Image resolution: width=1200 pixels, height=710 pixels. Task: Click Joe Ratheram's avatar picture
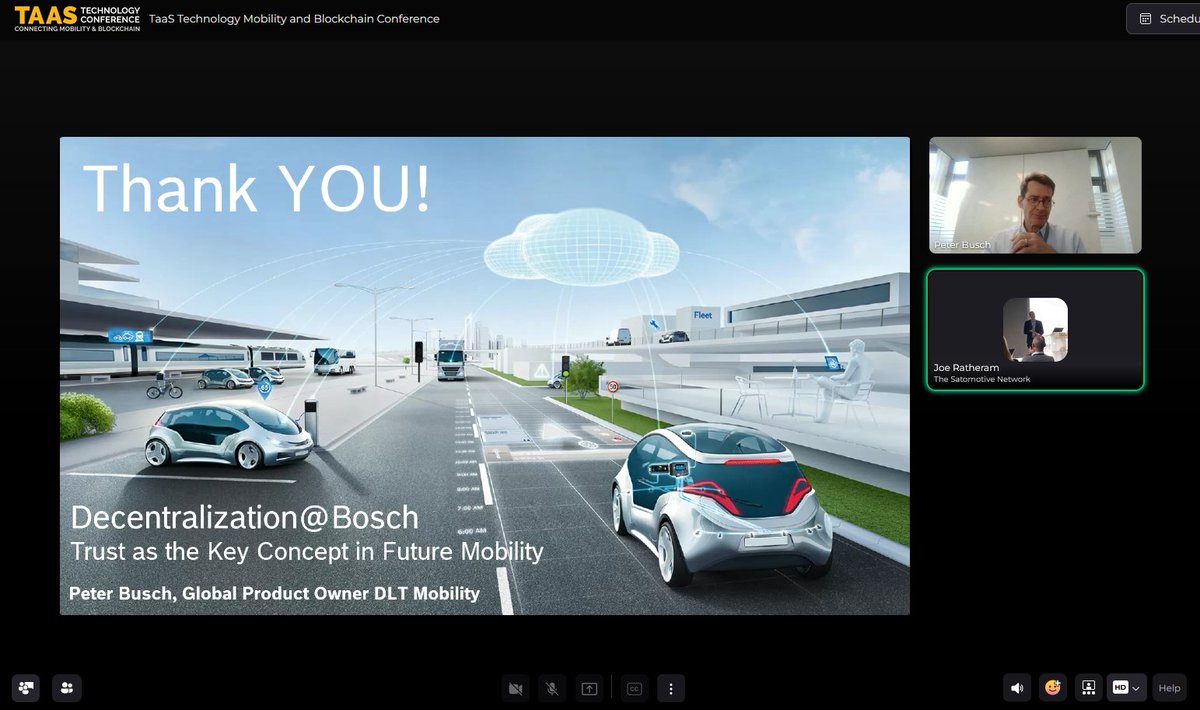click(x=1035, y=329)
